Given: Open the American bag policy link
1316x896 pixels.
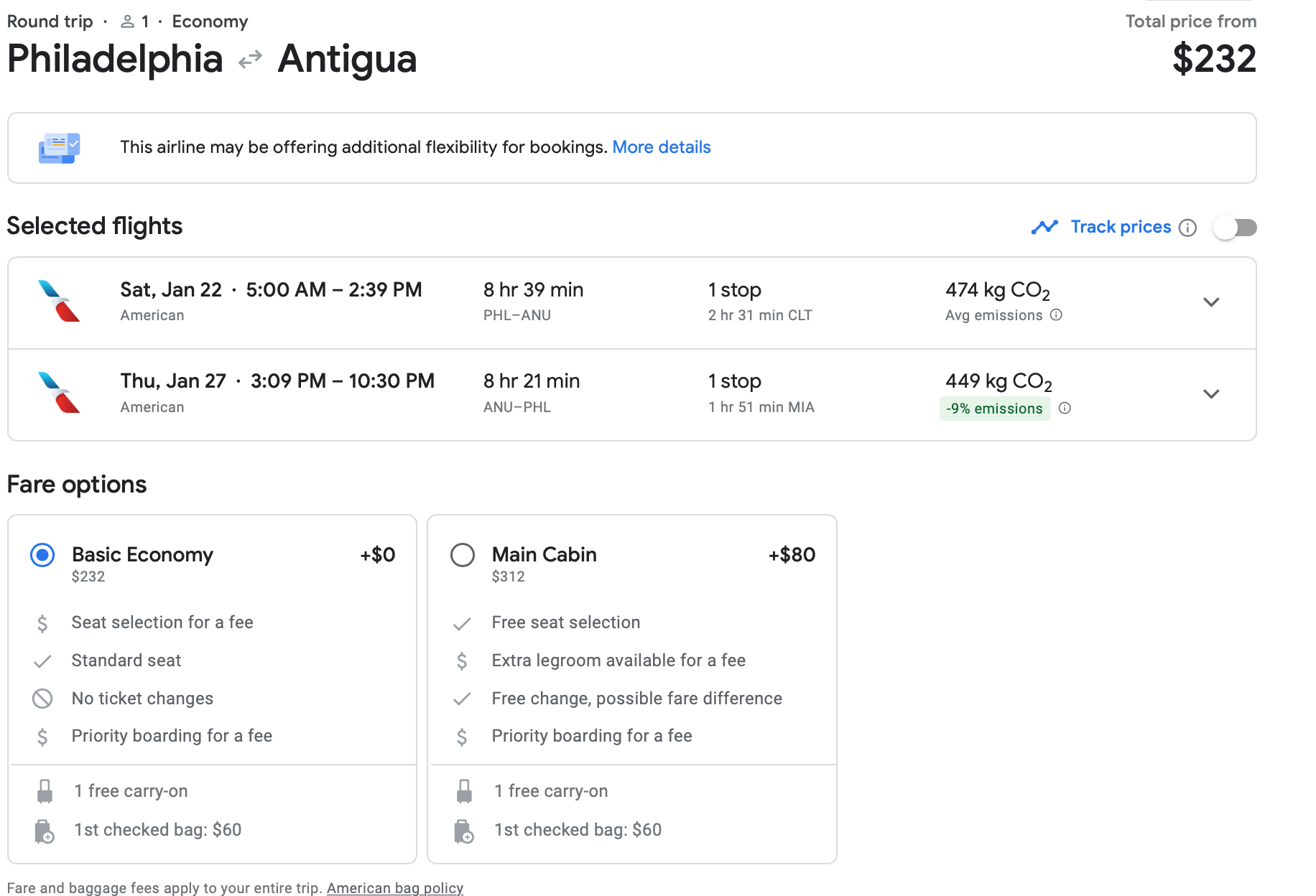Looking at the screenshot, I should tap(394, 888).
